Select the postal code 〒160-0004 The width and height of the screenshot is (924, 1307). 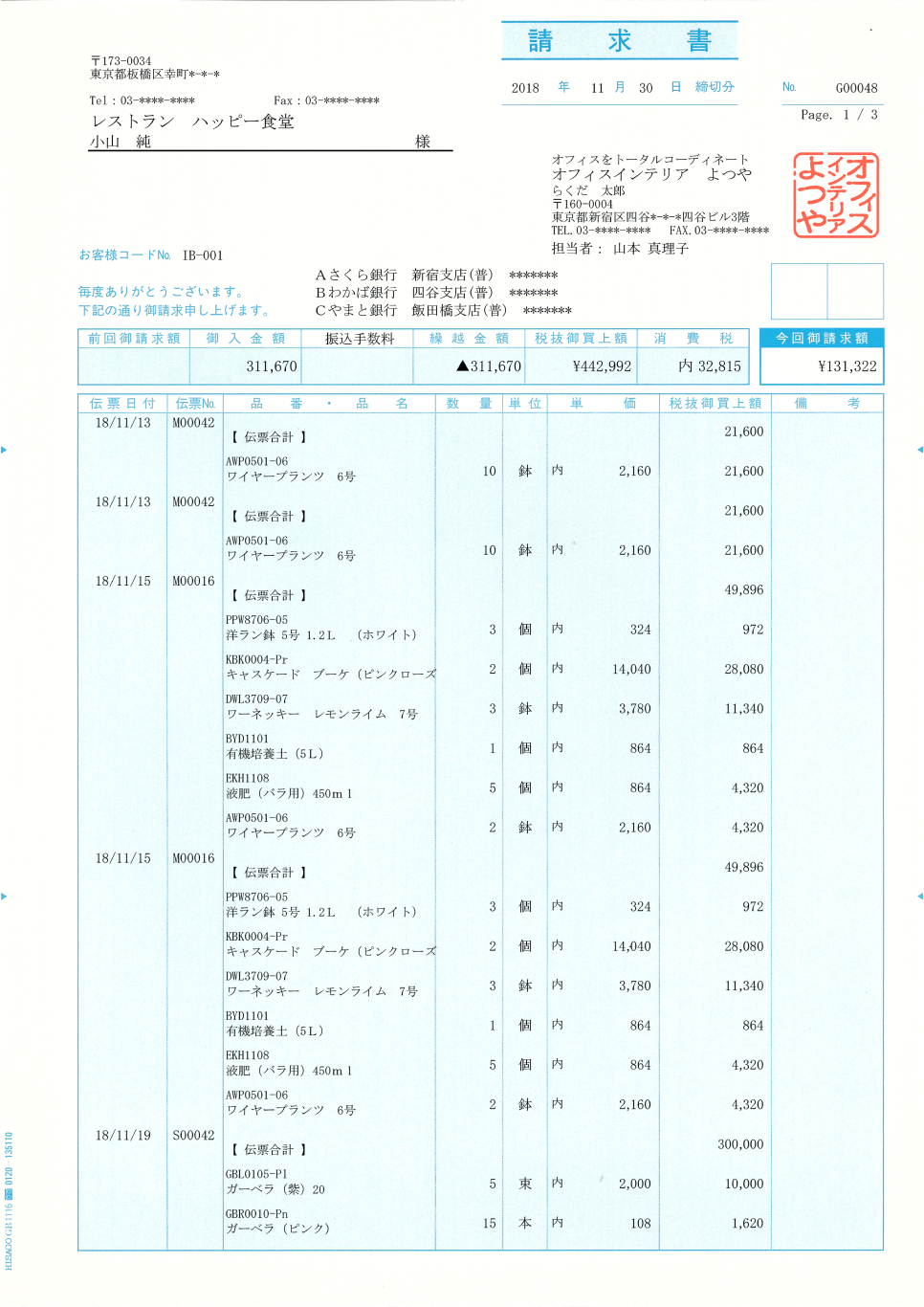coord(583,204)
